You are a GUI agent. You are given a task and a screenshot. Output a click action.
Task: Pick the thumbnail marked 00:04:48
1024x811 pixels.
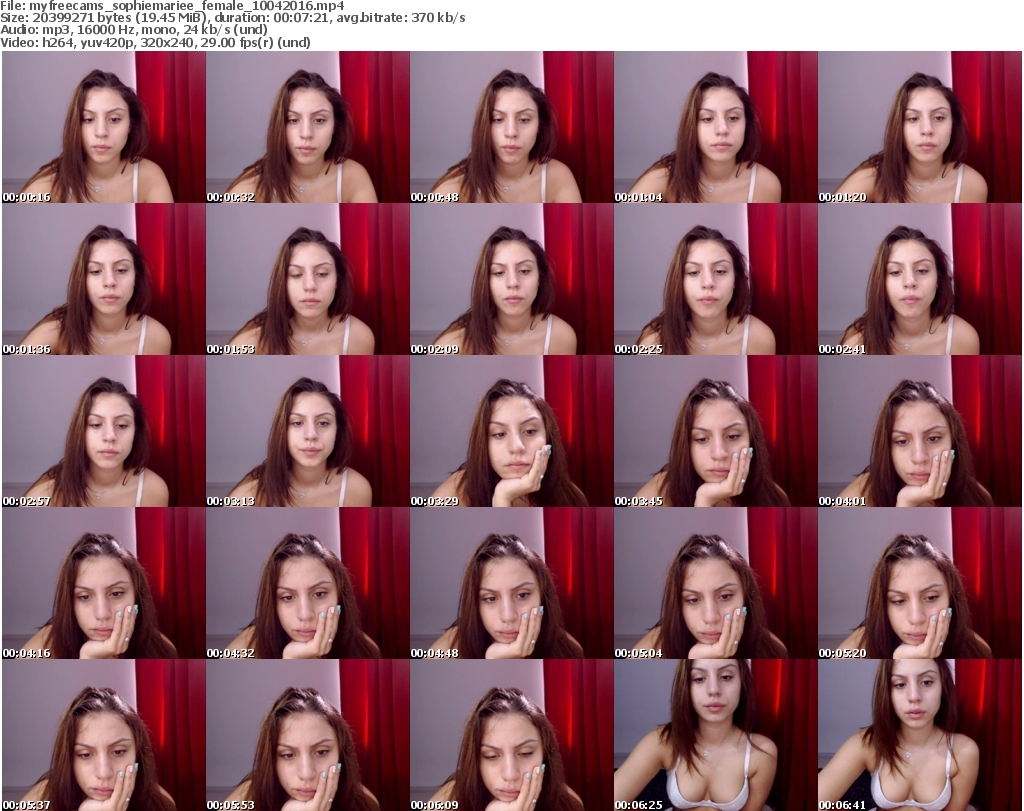pyautogui.click(x=512, y=583)
